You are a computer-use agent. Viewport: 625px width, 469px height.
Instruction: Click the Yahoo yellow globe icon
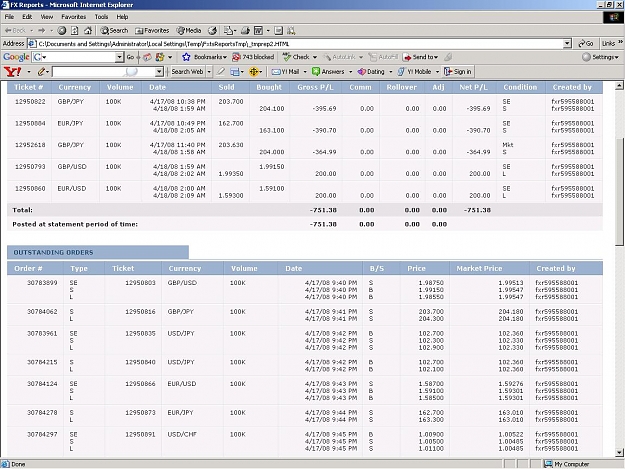click(254, 72)
